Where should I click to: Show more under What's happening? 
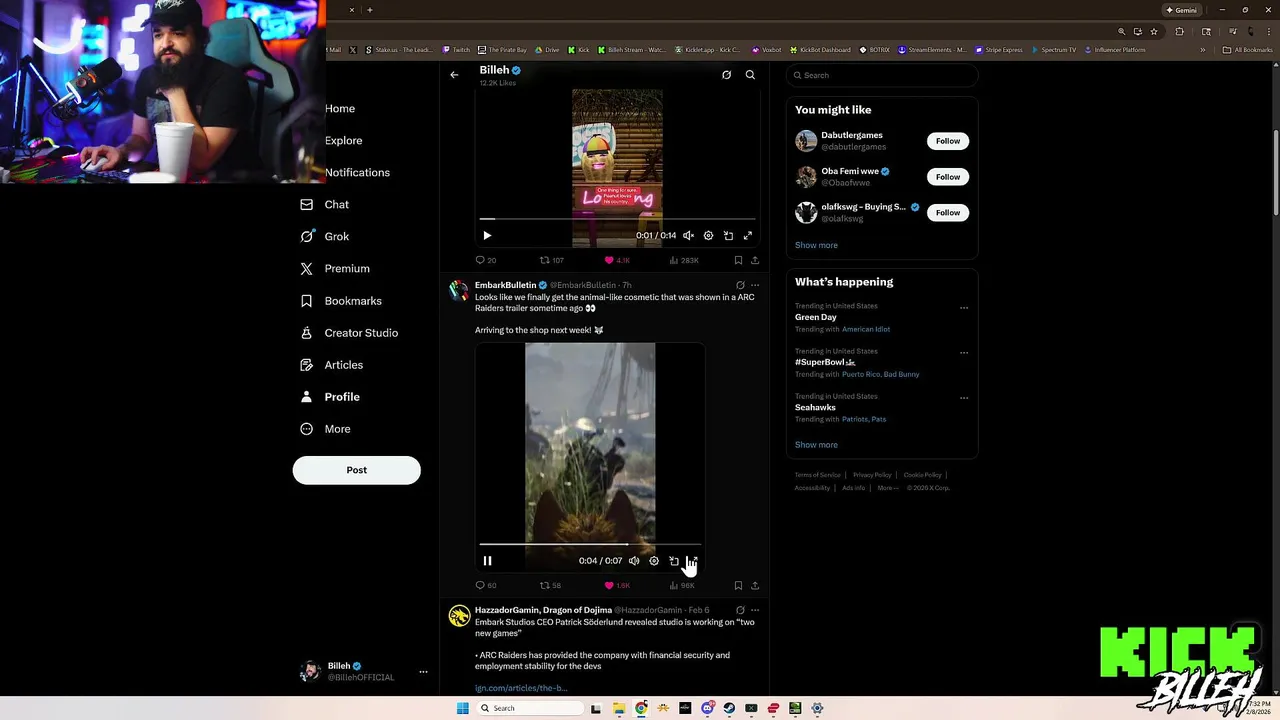point(816,445)
